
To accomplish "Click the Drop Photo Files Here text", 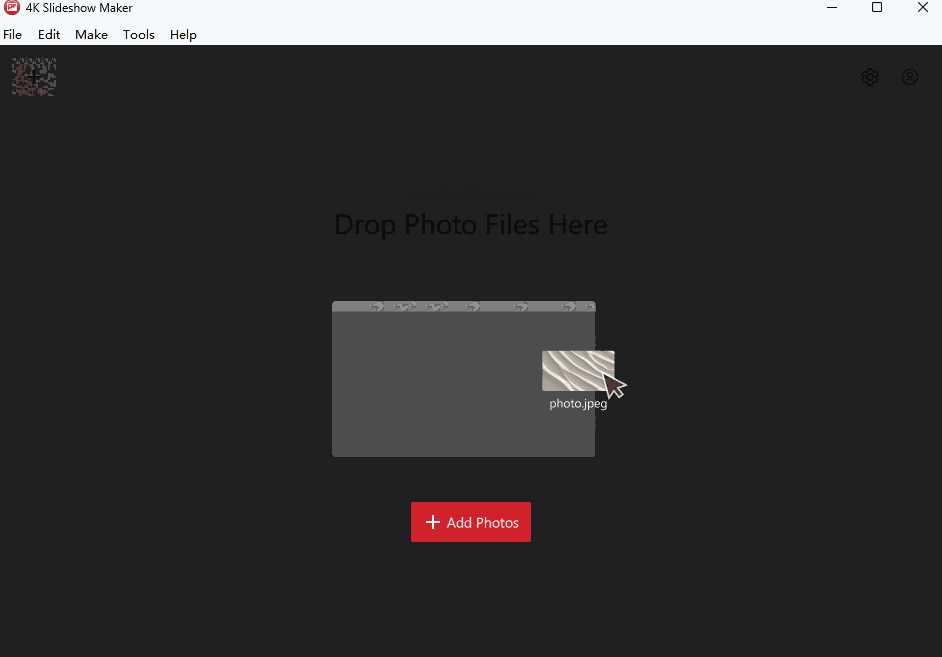I will click(470, 224).
